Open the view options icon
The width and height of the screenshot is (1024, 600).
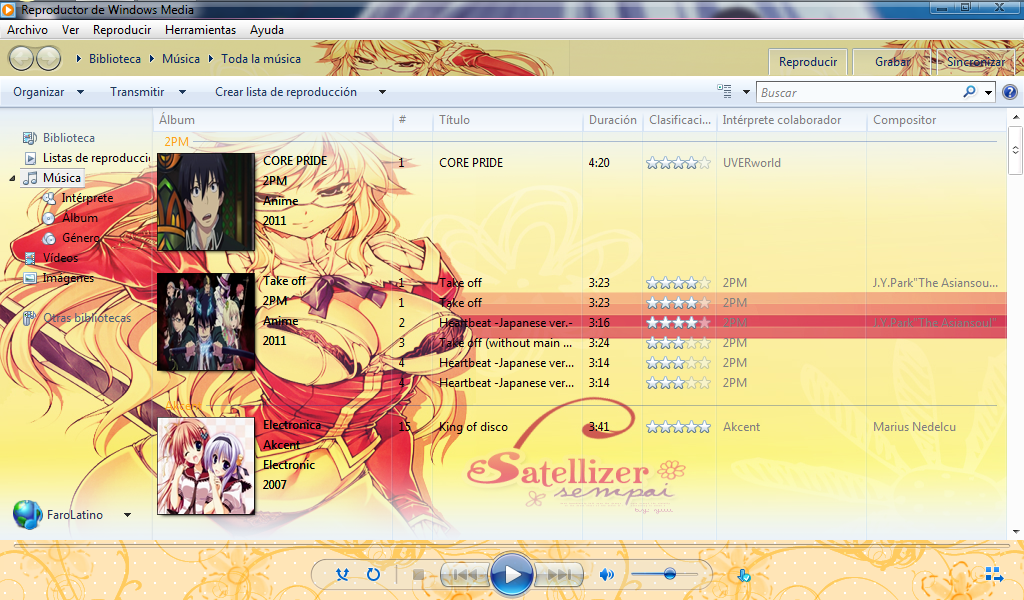724,91
